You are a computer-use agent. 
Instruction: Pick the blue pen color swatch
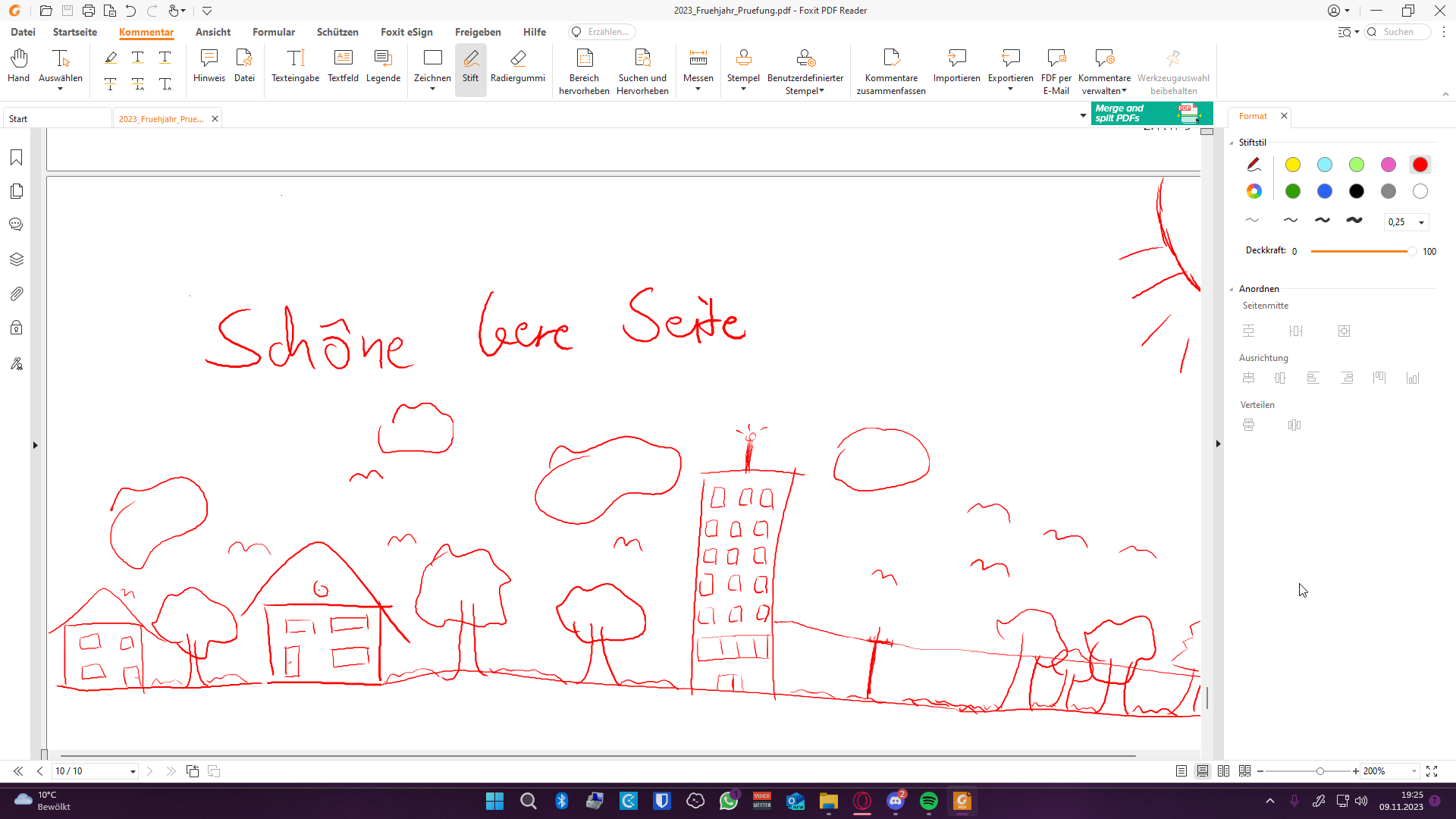(x=1324, y=192)
